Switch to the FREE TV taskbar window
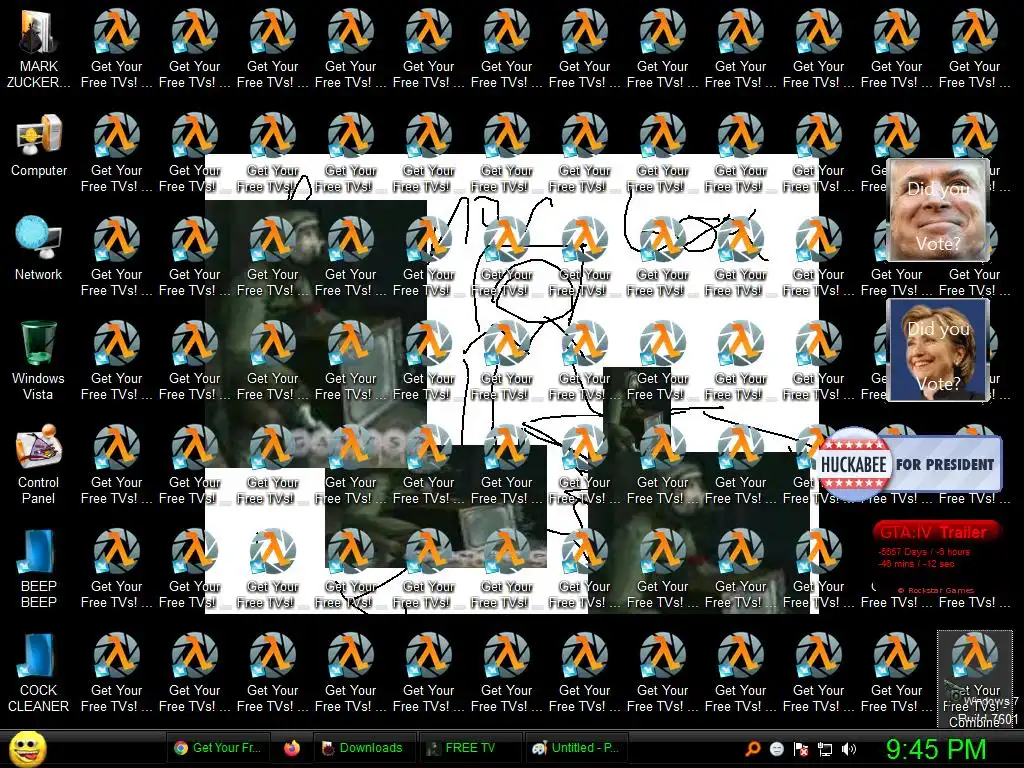Screen dimensions: 1024x768 470,748
